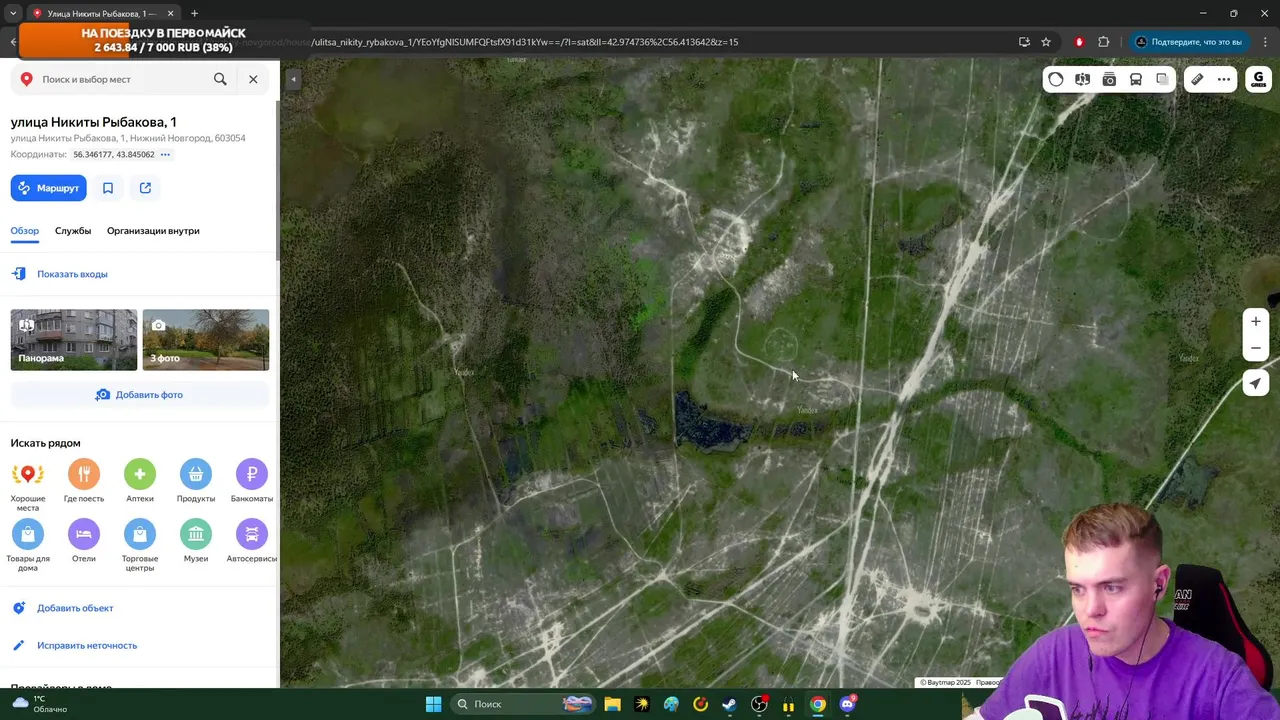
Task: Click the search magnifier icon in sidebar
Action: pyautogui.click(x=220, y=79)
